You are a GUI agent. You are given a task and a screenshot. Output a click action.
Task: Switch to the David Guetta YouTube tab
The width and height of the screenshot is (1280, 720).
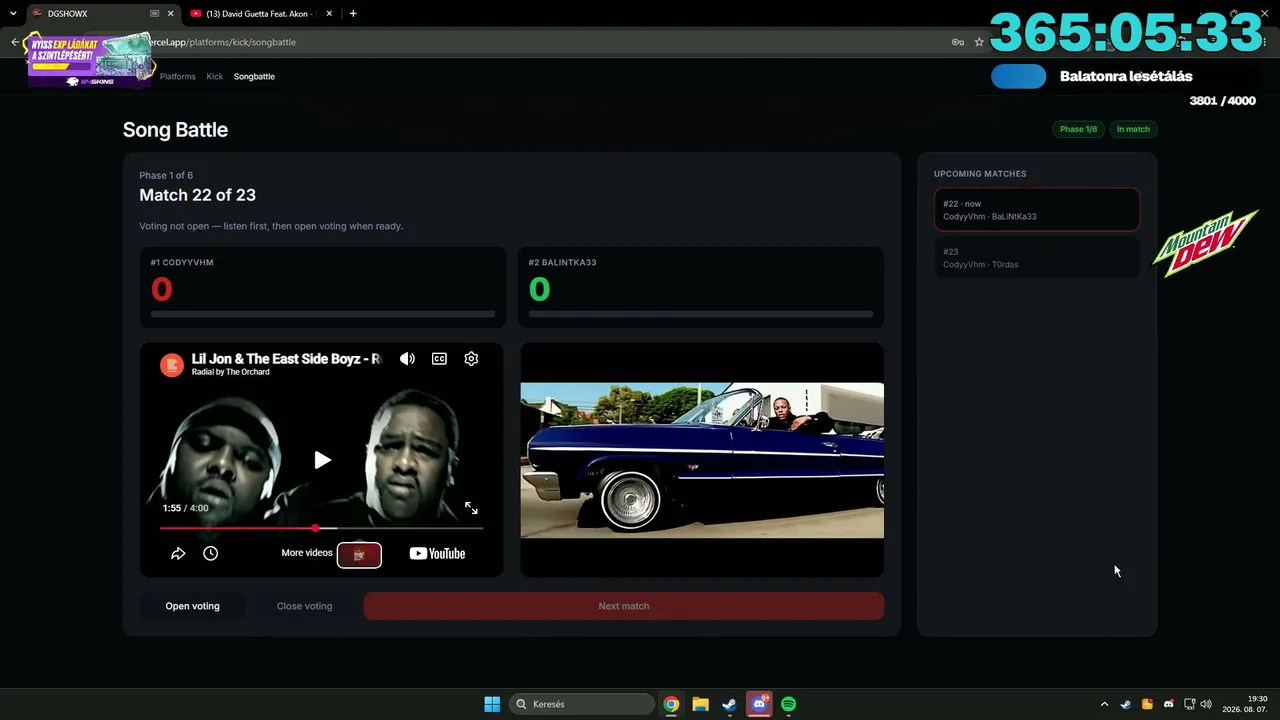point(260,14)
